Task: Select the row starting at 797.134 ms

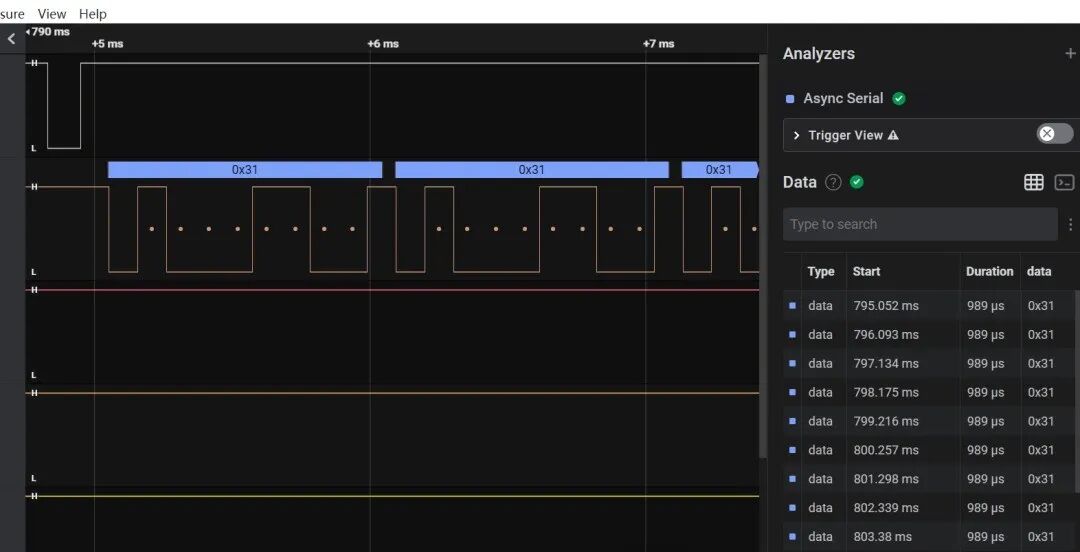Action: [928, 363]
